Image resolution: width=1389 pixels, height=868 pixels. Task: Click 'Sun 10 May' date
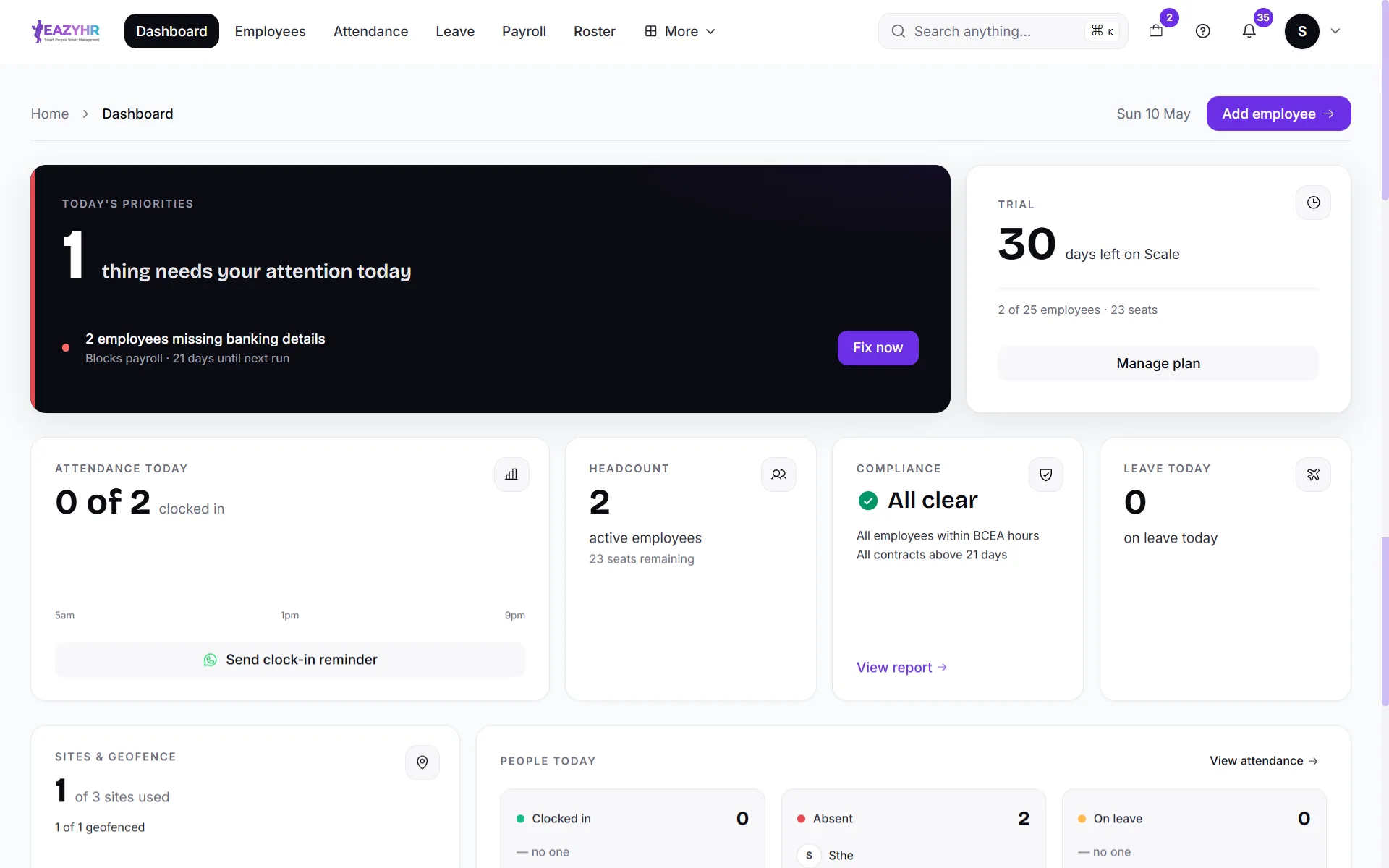point(1153,114)
